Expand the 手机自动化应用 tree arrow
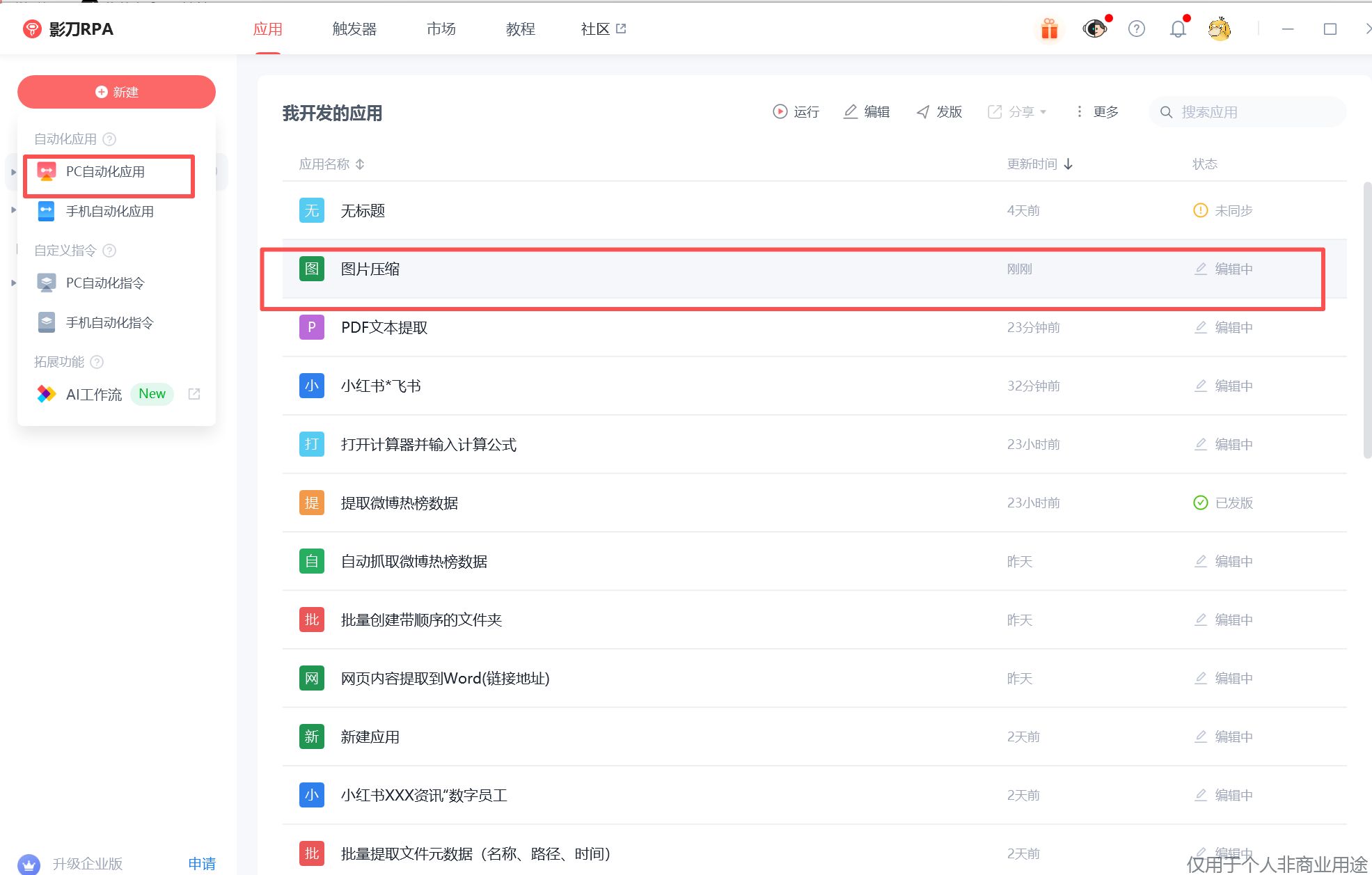The height and width of the screenshot is (875, 1372). pyautogui.click(x=13, y=210)
